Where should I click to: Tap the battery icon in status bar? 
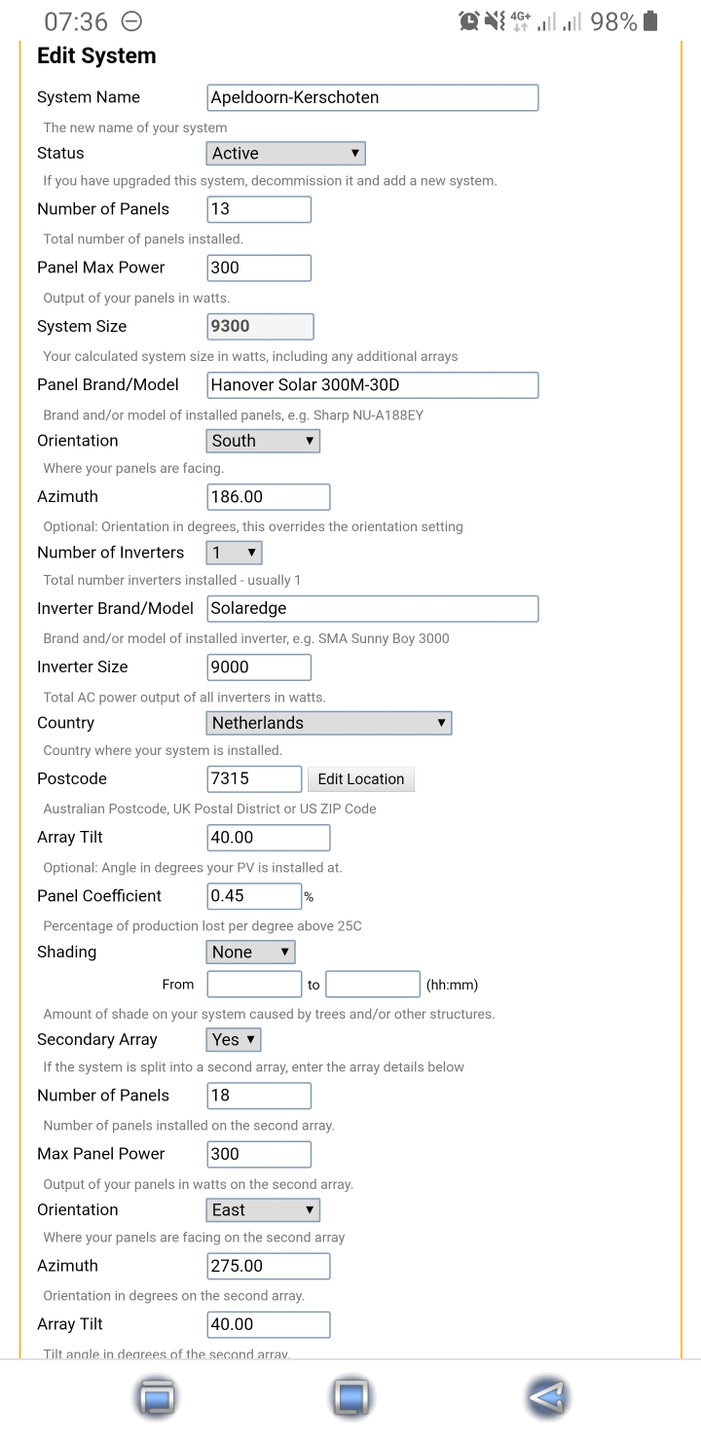click(651, 21)
